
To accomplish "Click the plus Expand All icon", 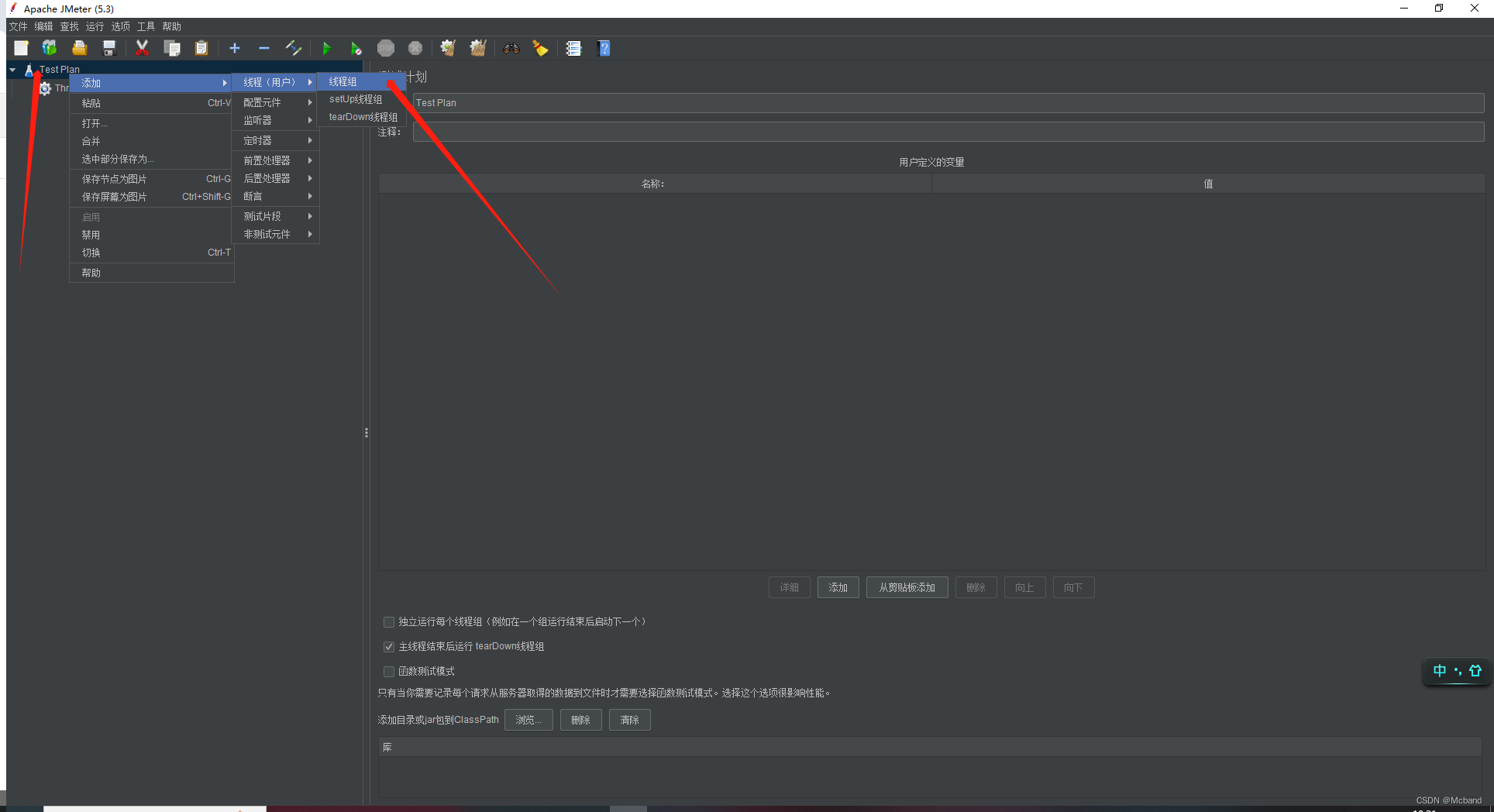I will tap(235, 48).
